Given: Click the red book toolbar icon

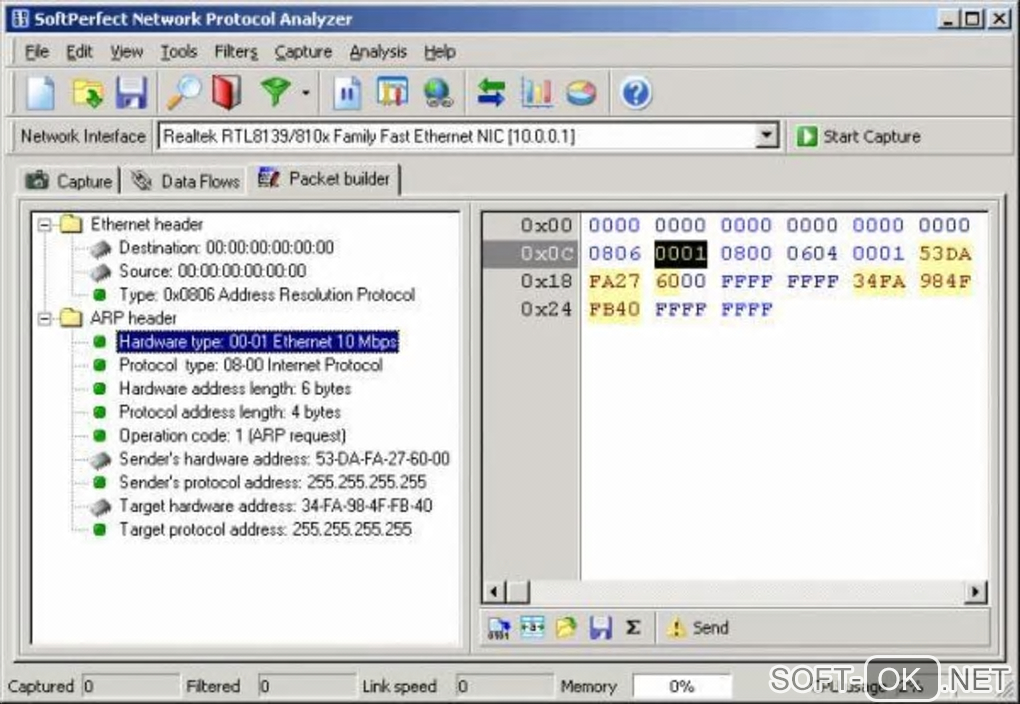Looking at the screenshot, I should (227, 92).
